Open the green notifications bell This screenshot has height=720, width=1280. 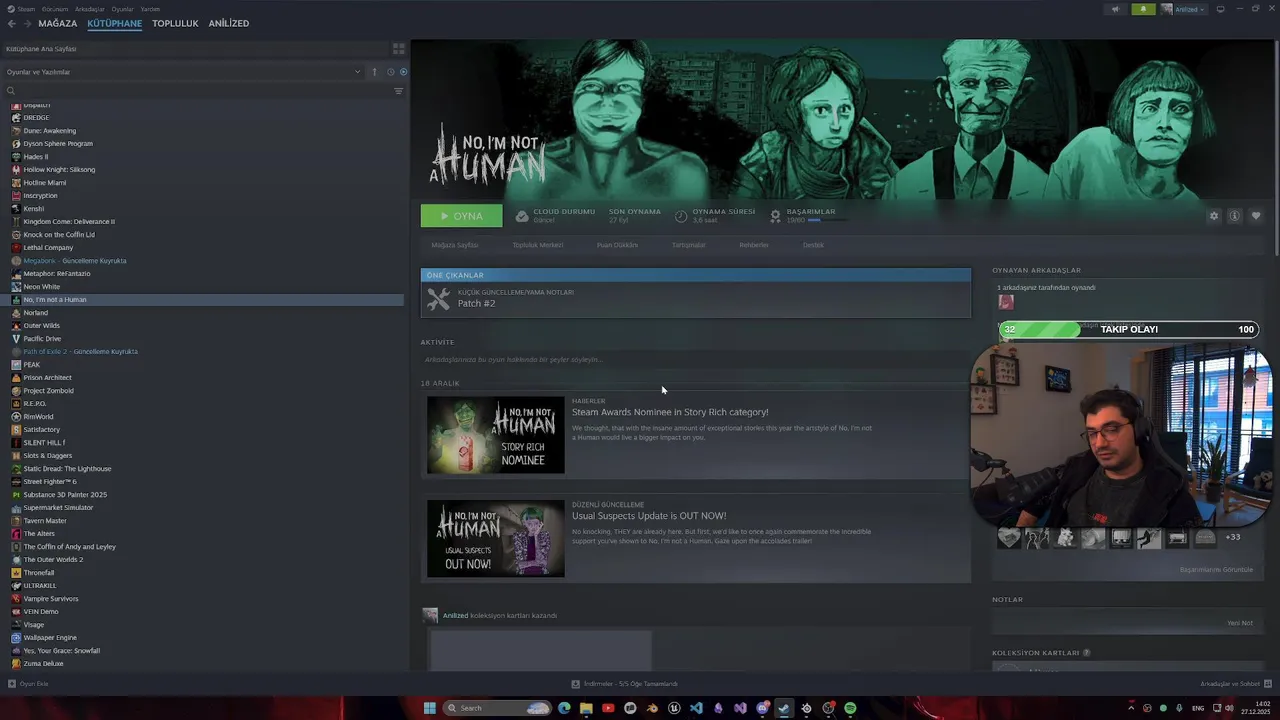coord(1143,9)
